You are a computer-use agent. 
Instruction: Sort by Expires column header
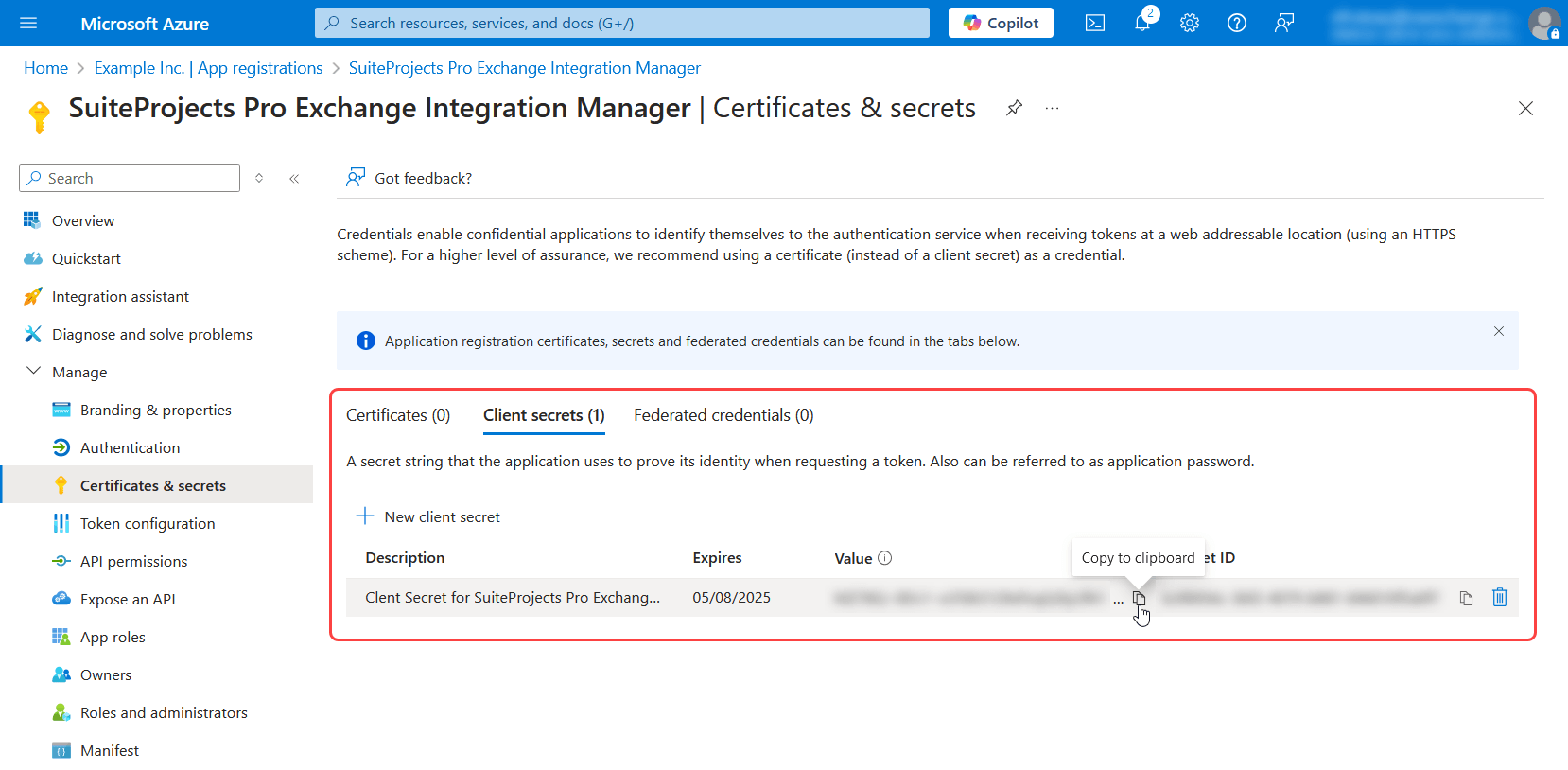[717, 558]
